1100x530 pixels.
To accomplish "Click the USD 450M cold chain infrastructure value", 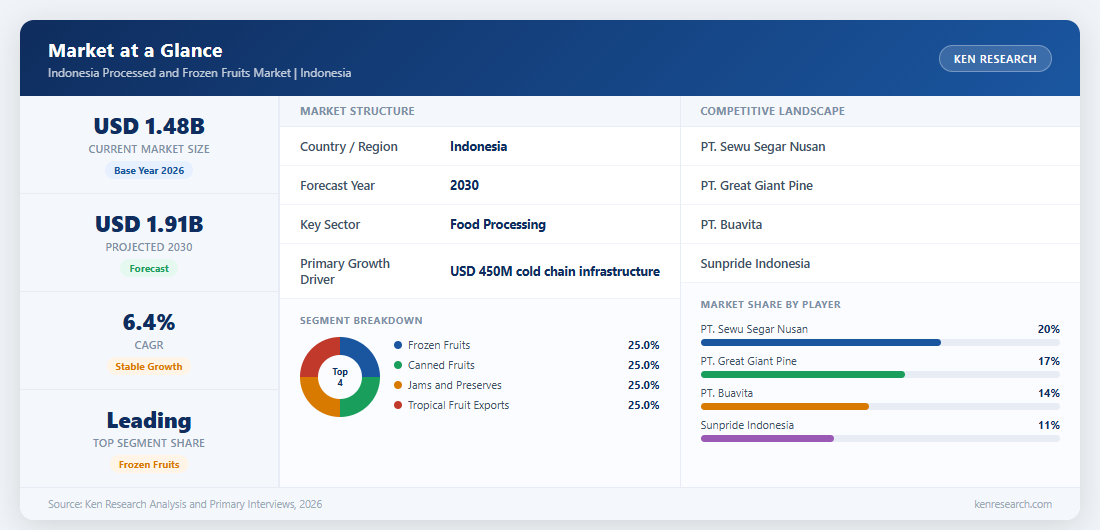I will point(555,272).
